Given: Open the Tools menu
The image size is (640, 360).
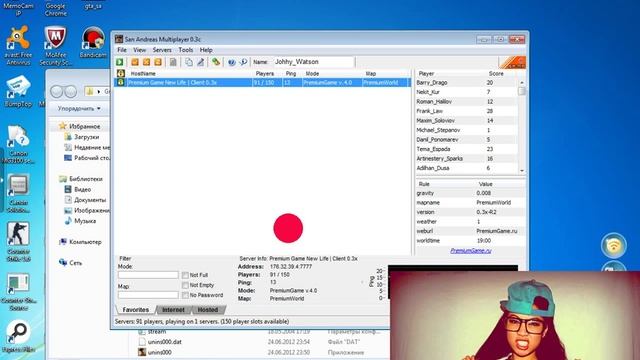Looking at the screenshot, I should 186,50.
